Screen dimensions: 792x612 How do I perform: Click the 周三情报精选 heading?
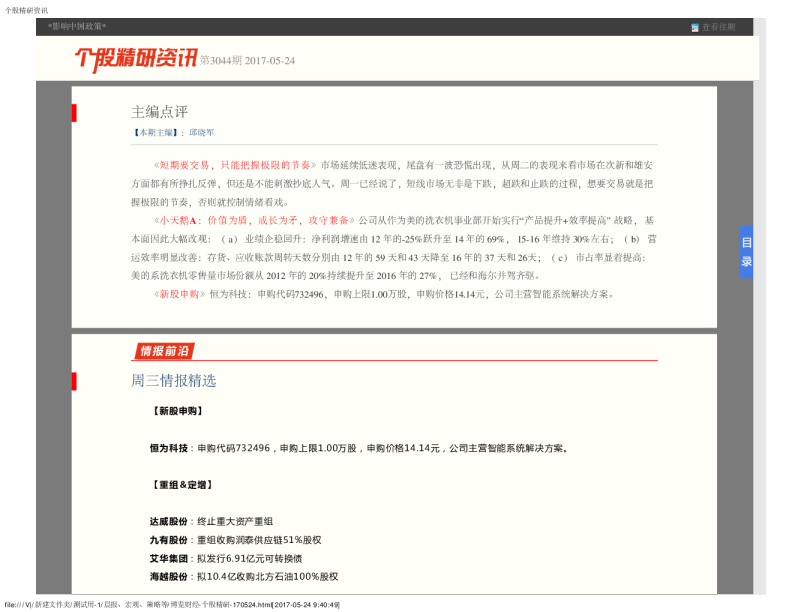(173, 380)
